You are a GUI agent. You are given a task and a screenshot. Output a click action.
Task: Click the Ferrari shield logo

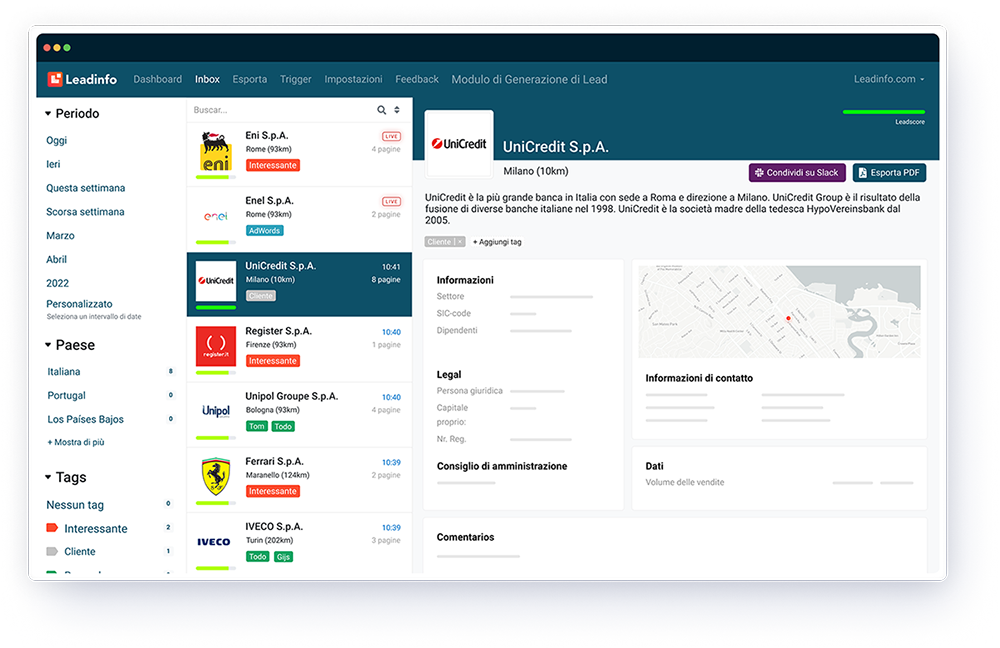tap(216, 476)
